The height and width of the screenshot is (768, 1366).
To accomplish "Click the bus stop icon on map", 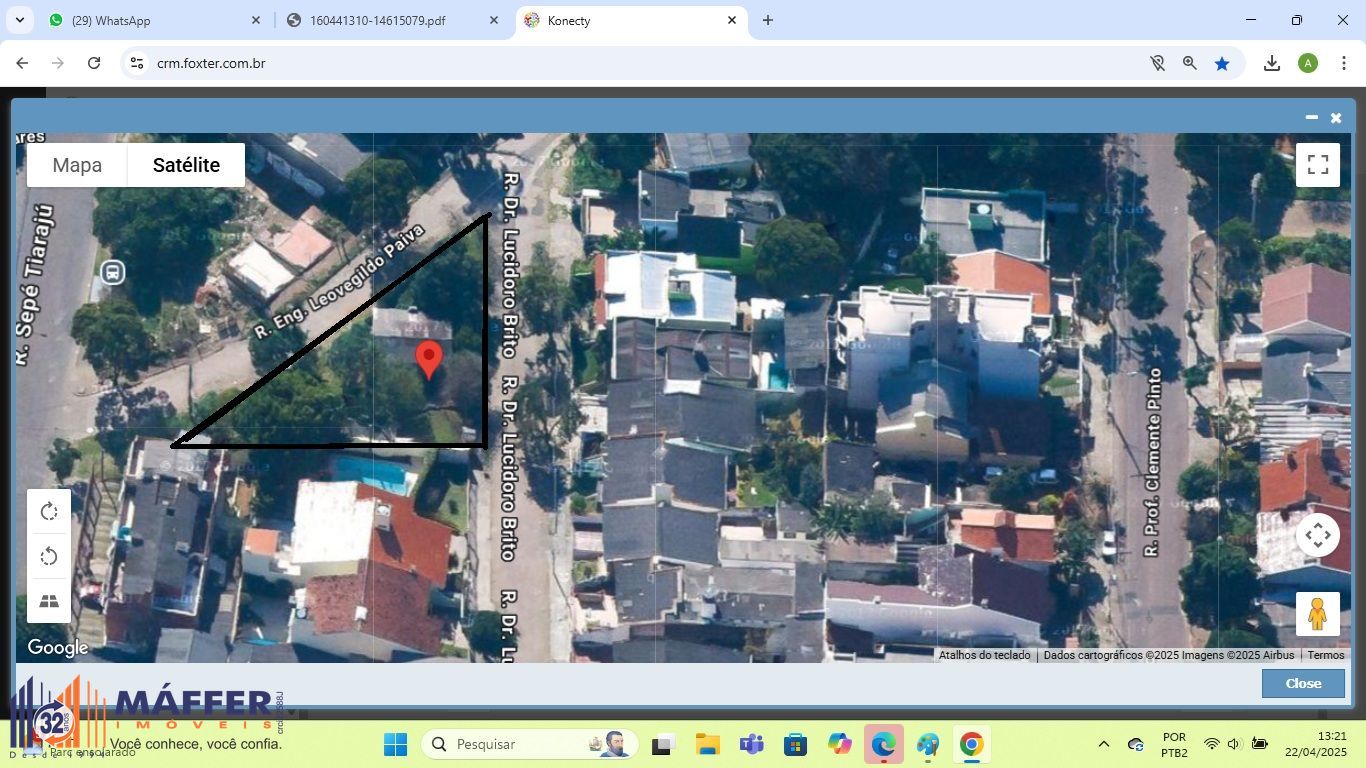I will [112, 272].
